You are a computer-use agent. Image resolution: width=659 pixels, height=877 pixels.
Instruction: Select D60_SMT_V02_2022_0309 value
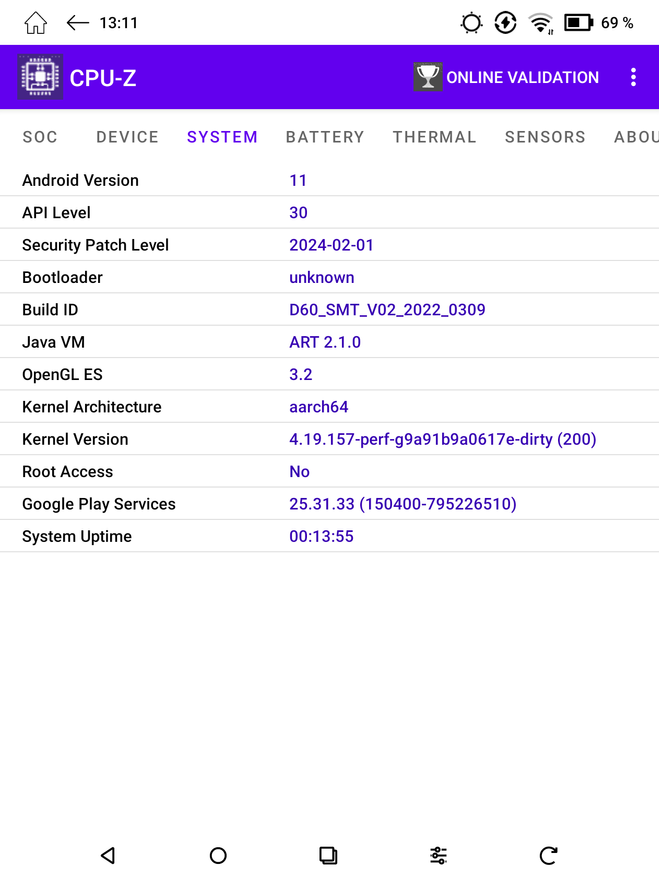pyautogui.click(x=387, y=310)
